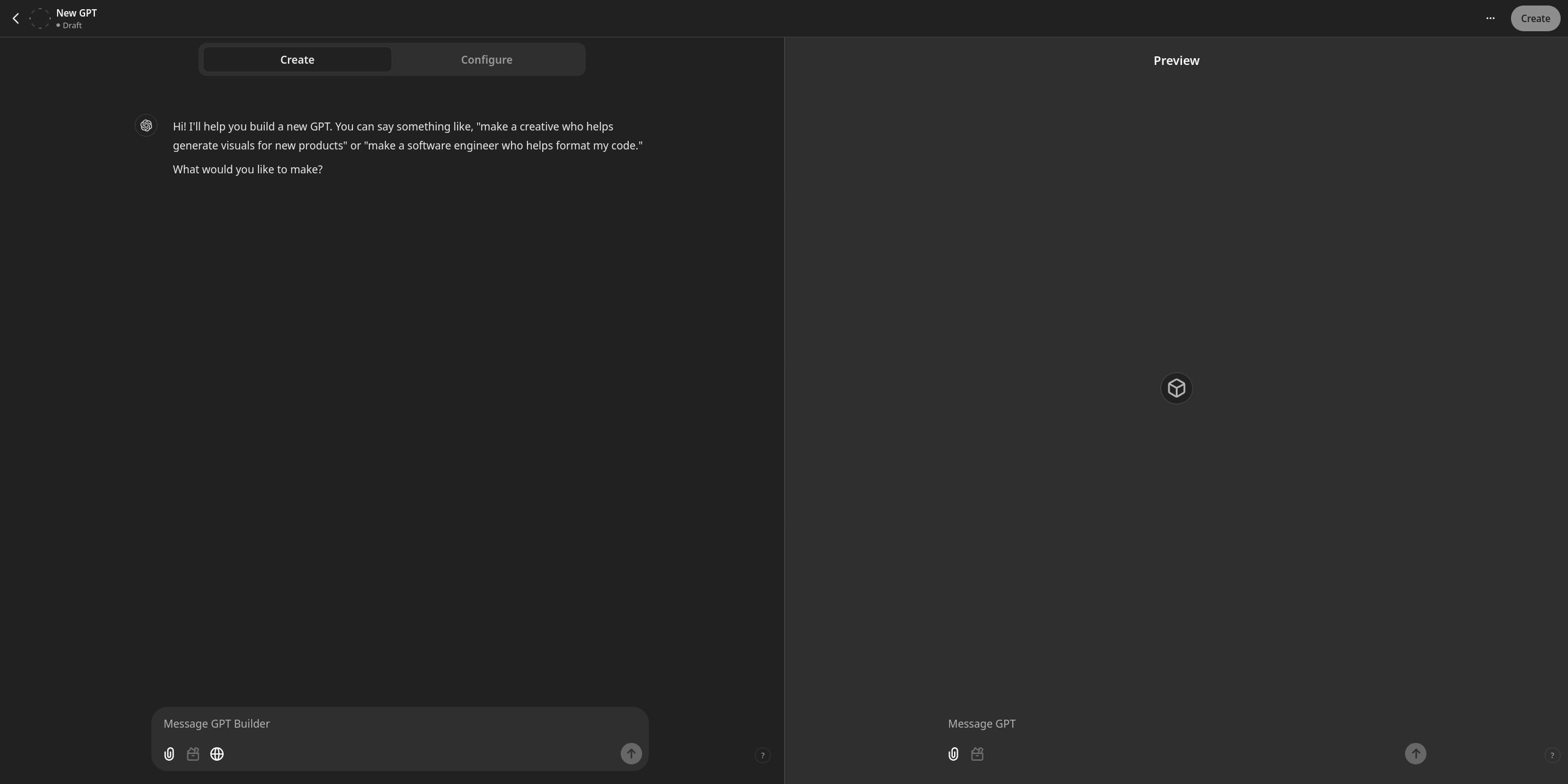Open the toolbox icon in Preview chat
This screenshot has width=1568, height=784.
coord(977,754)
